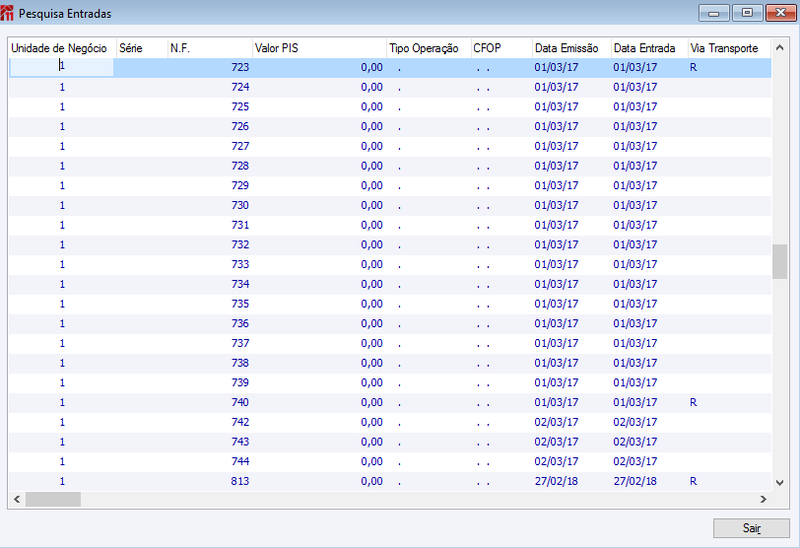Select N.F. 730 cell
800x548 pixels.
(x=210, y=206)
